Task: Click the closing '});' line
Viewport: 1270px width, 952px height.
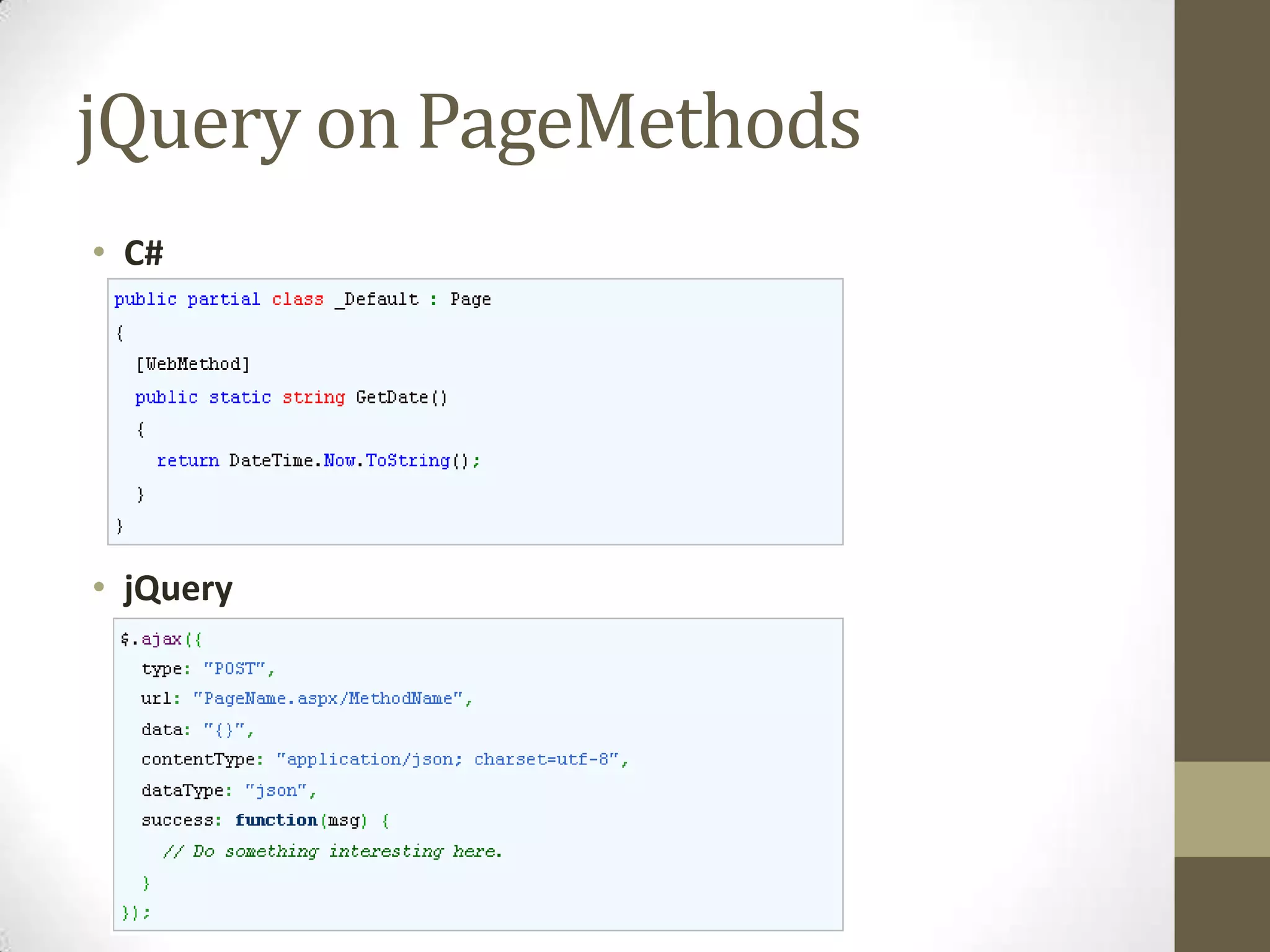Action: (x=136, y=913)
